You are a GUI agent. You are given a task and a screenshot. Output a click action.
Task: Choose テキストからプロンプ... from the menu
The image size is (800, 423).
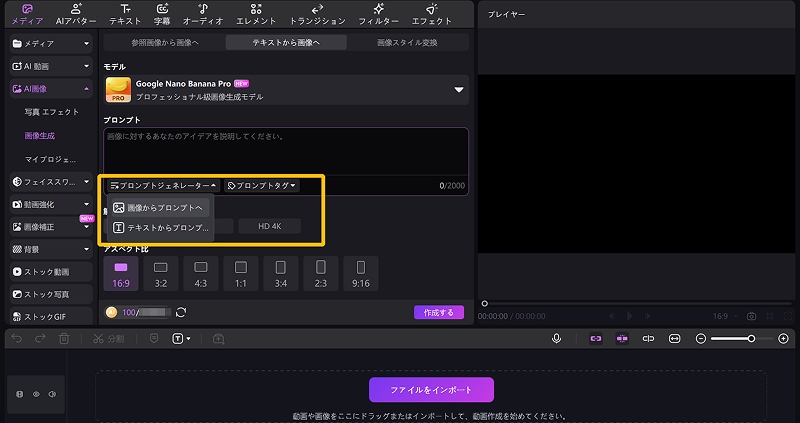tap(160, 228)
